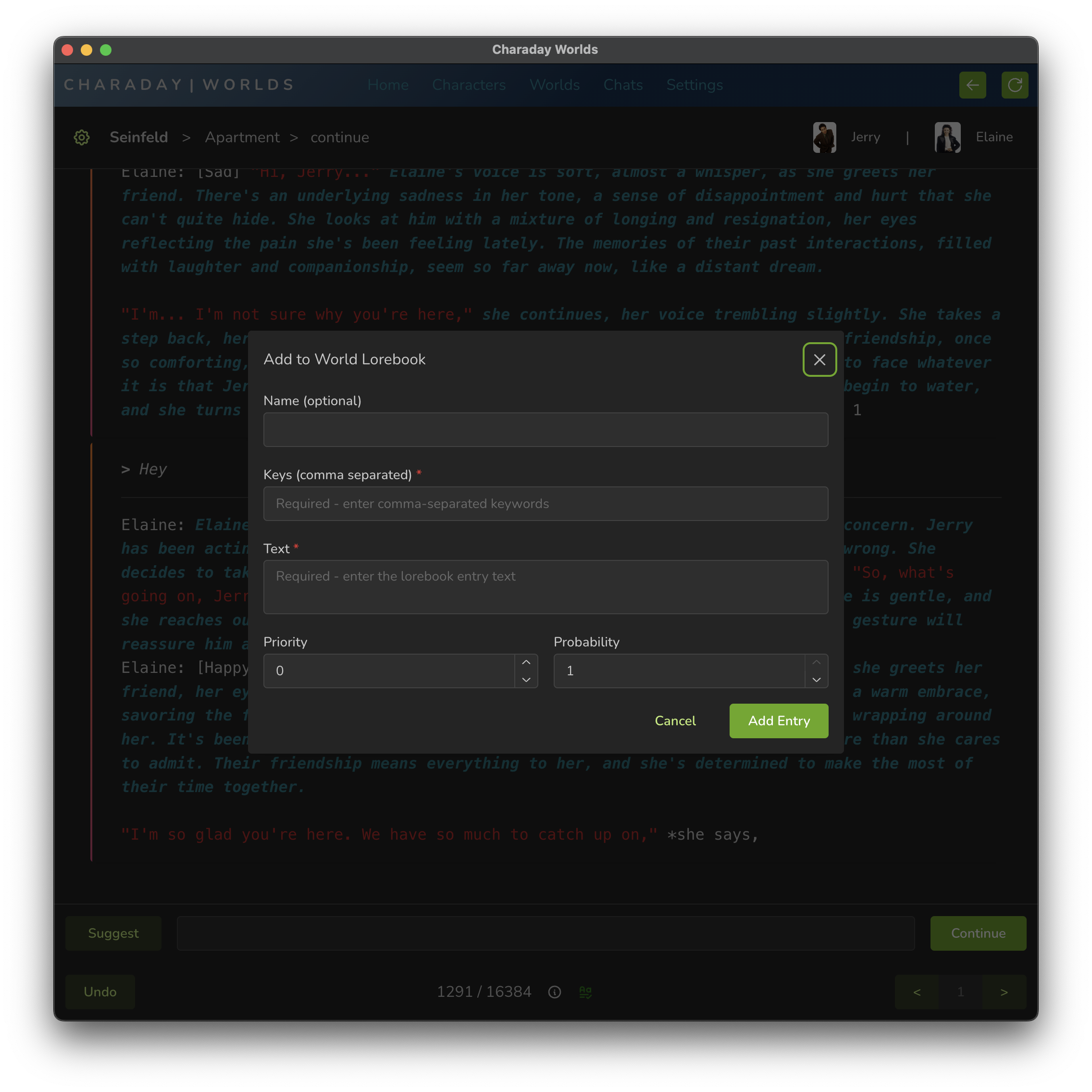This screenshot has height=1092, width=1092.
Task: Open the Worlds menu item
Action: tap(555, 85)
